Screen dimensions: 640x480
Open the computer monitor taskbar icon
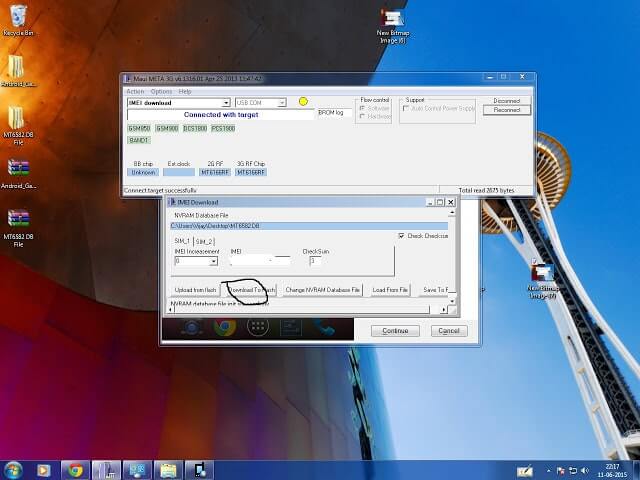coord(137,471)
